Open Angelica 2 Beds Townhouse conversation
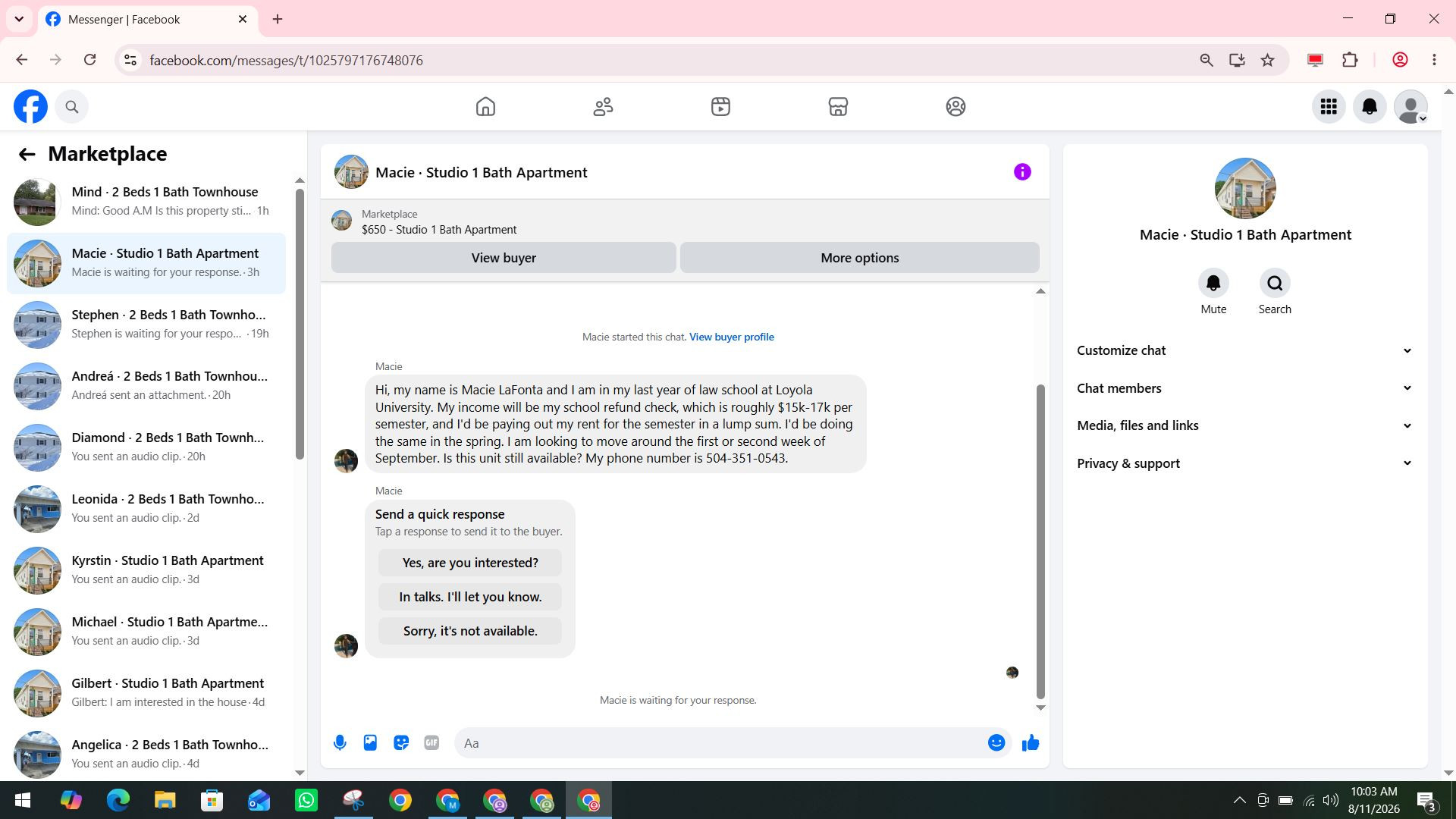1456x819 pixels. 146,755
